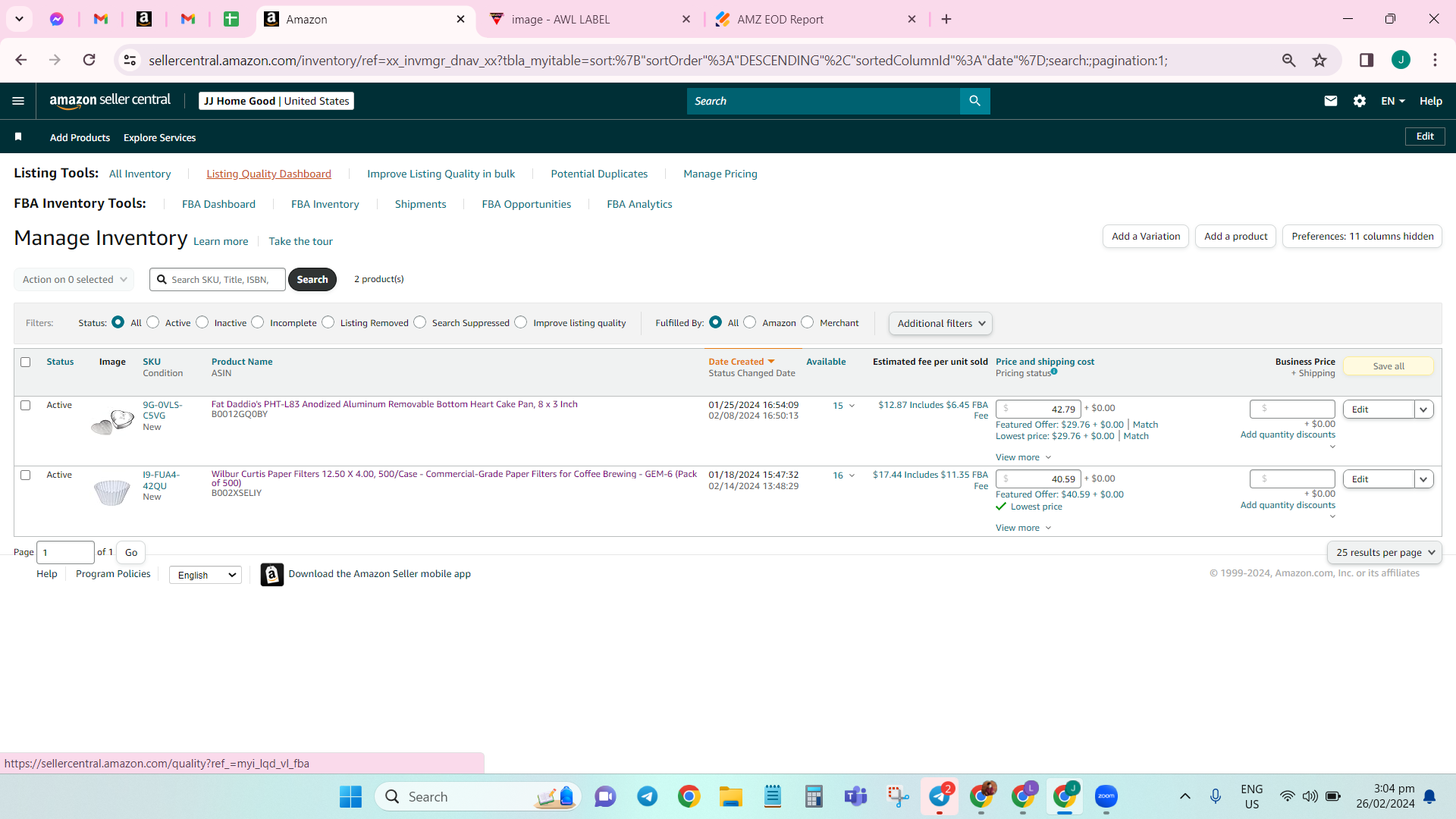Expand the Additional filters dropdown
The image size is (1456, 819).
[940, 323]
